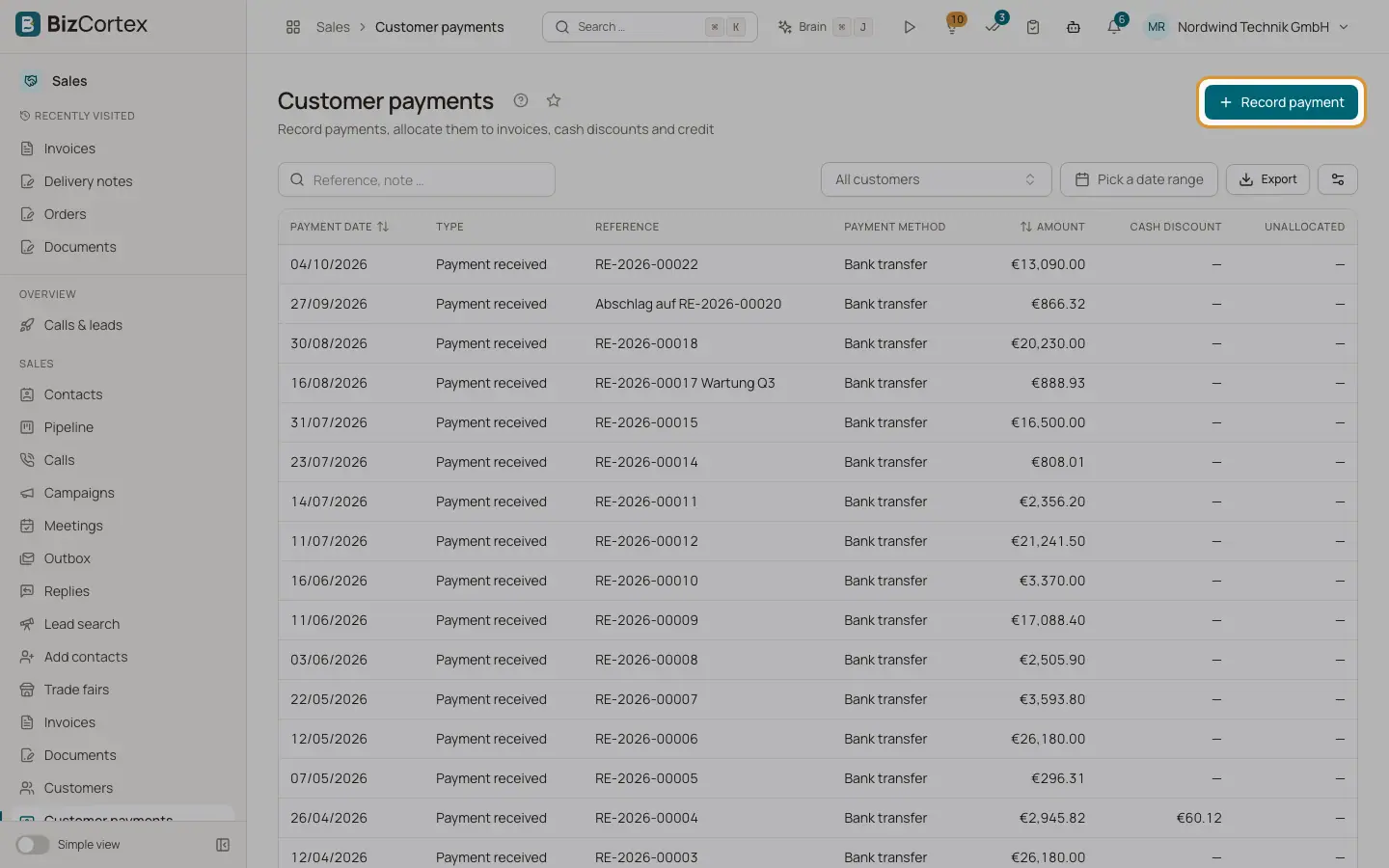This screenshot has height=868, width=1389.
Task: Star Customer payments as favorite
Action: pos(554,100)
